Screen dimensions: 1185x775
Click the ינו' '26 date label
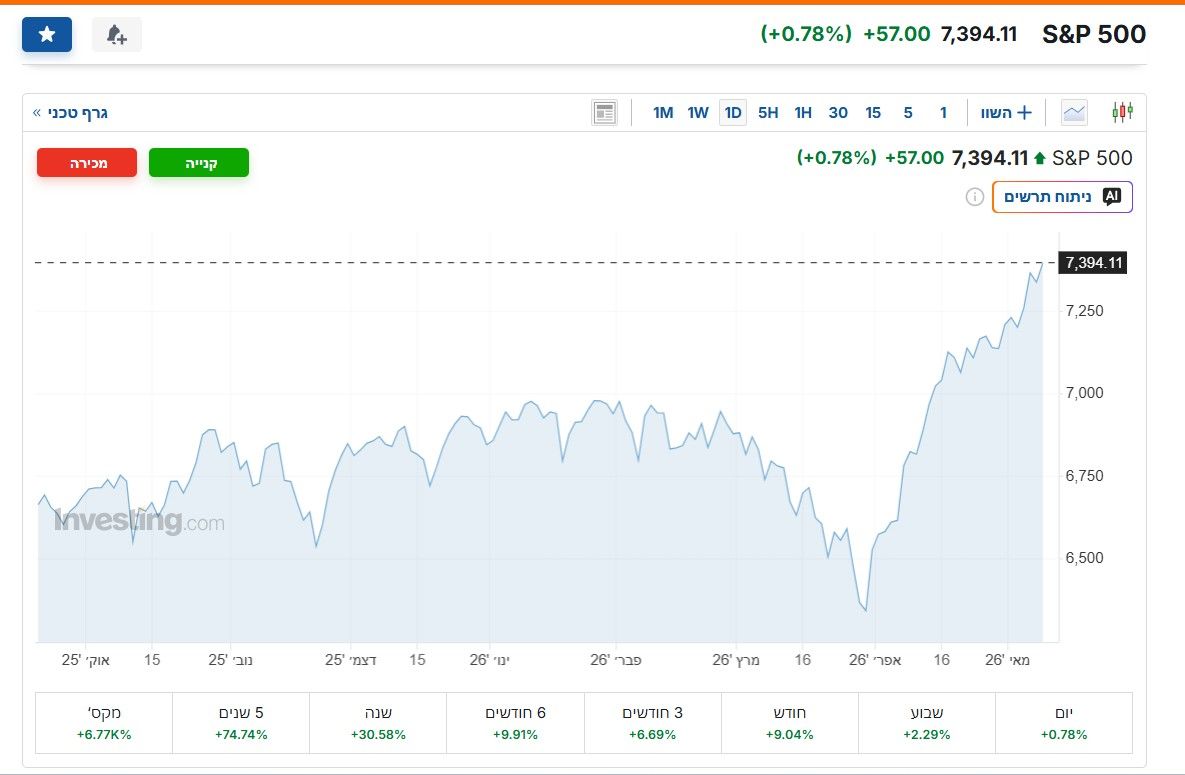pyautogui.click(x=490, y=659)
